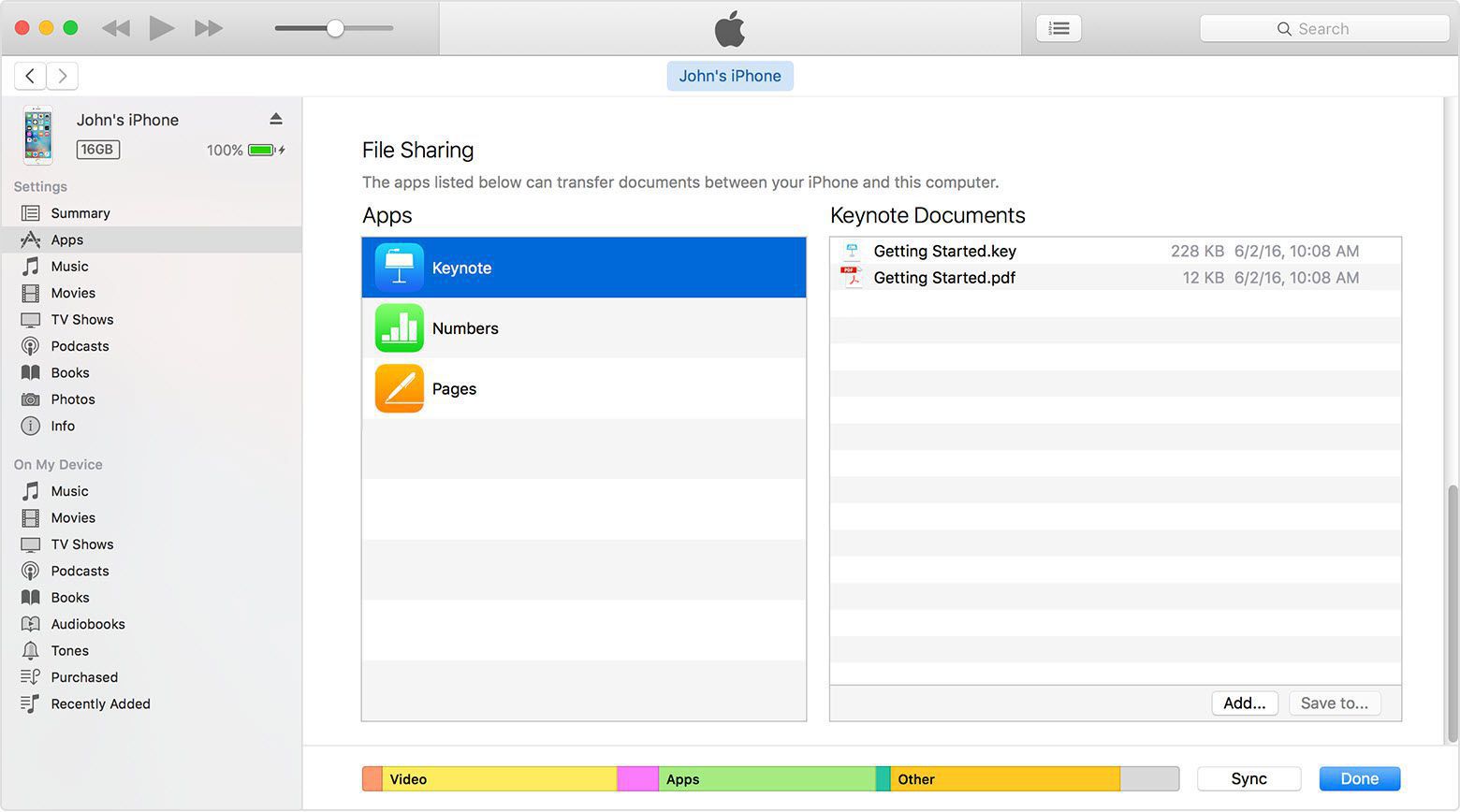Screen dimensions: 1460x812
Task: Go forward with the right chevron button
Action: pyautogui.click(x=63, y=76)
